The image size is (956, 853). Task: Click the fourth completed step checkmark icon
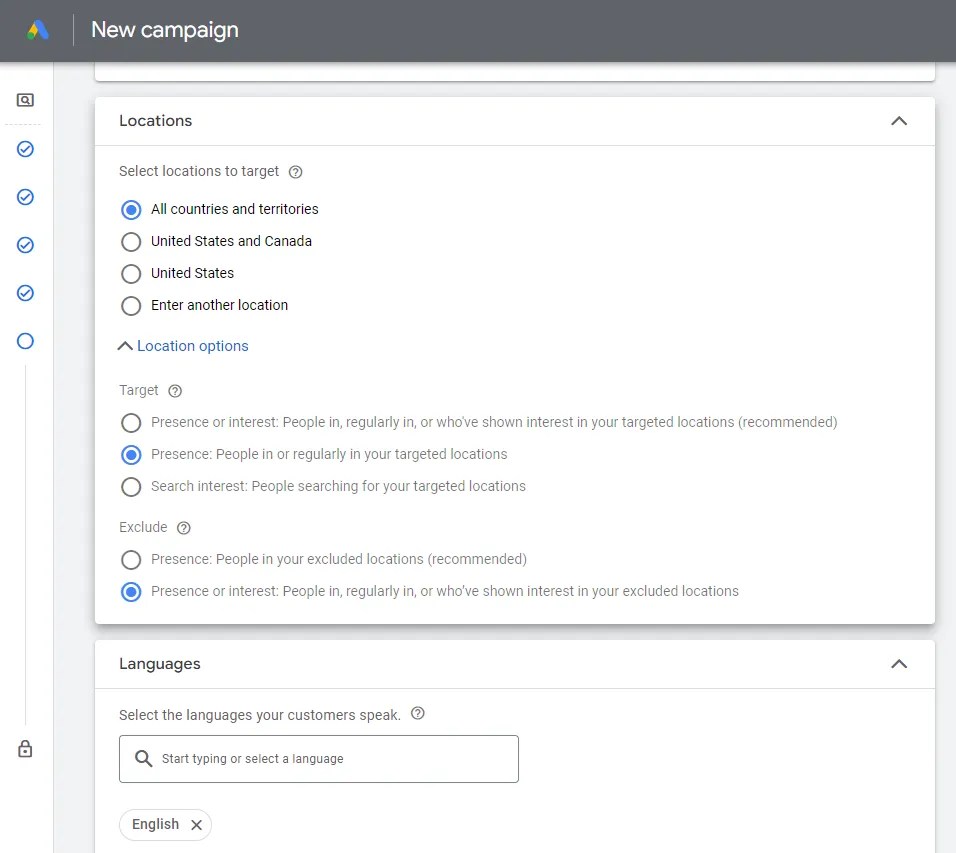click(x=26, y=293)
